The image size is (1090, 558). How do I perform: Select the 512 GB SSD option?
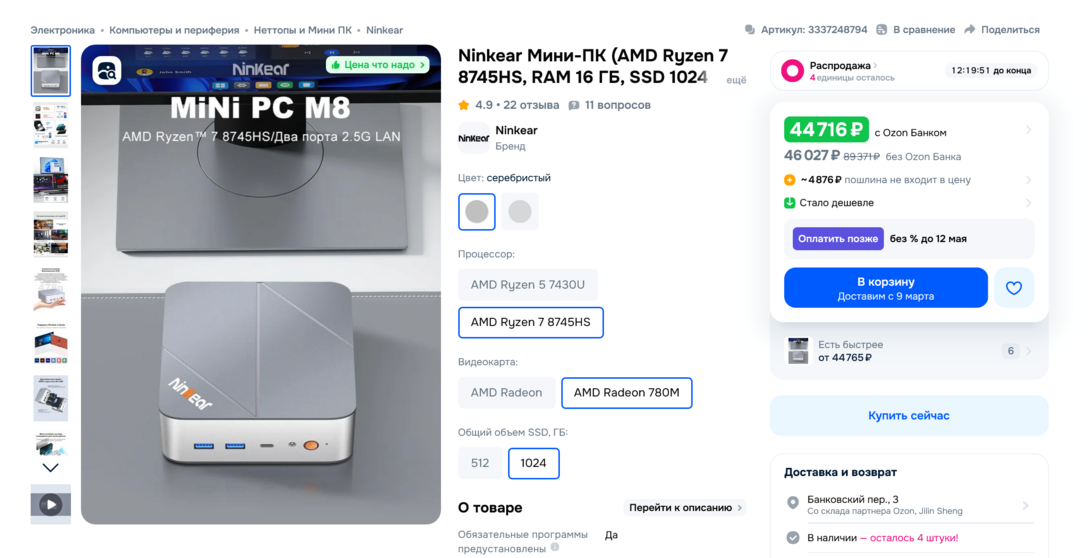coord(480,463)
